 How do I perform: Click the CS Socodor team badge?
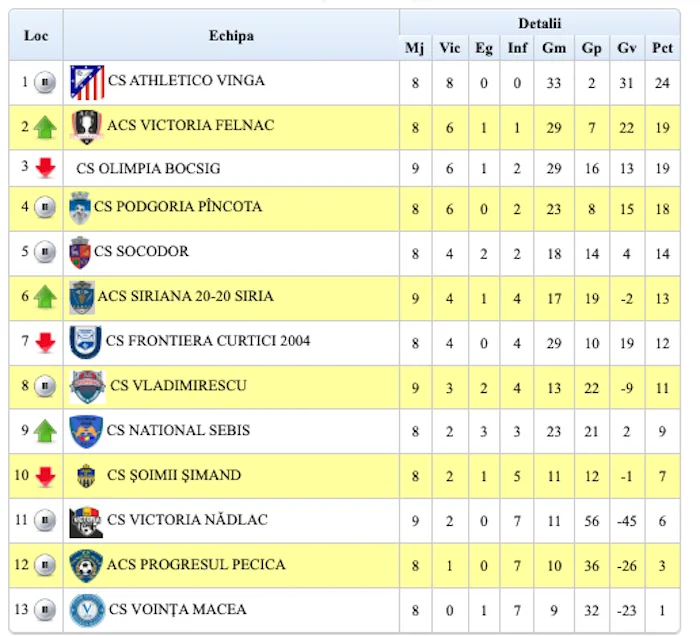[x=80, y=252]
